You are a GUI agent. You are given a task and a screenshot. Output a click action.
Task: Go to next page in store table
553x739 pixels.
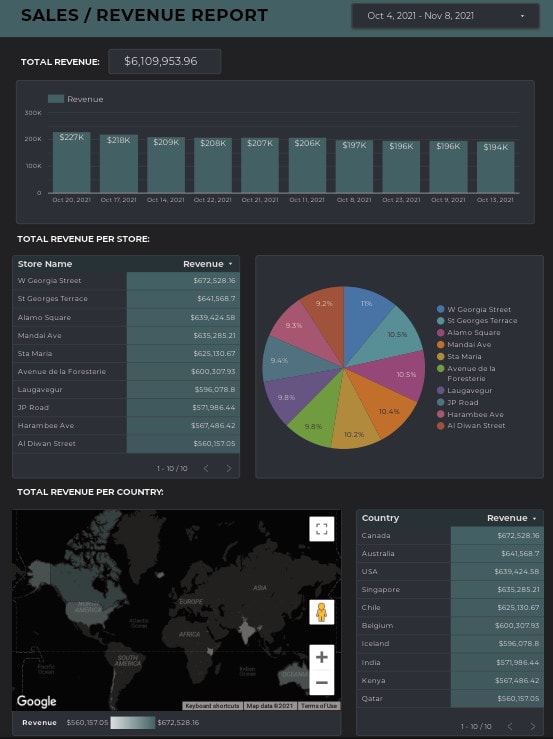(229, 468)
